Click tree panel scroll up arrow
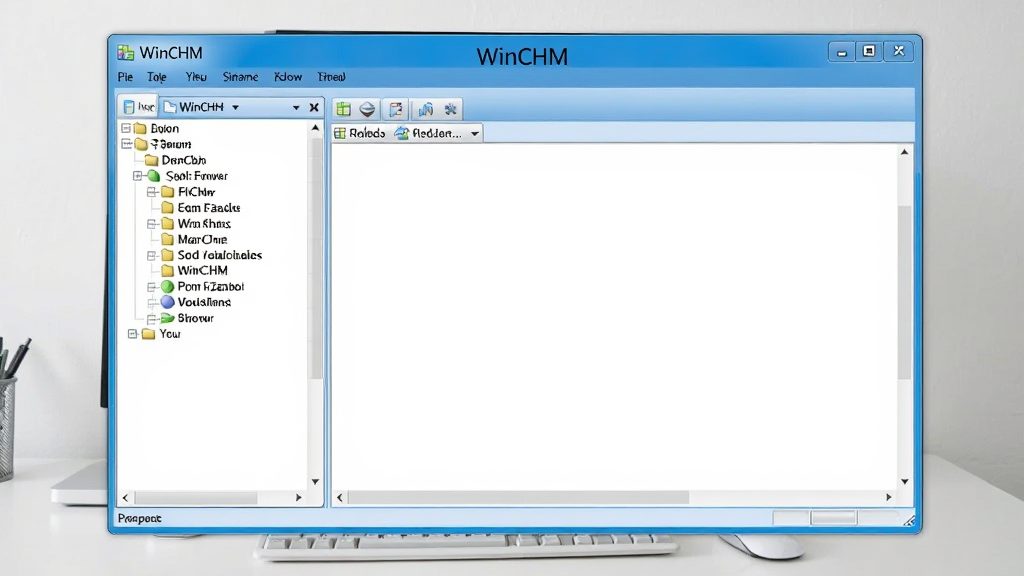Screen dimensions: 1024x576 tap(315, 129)
